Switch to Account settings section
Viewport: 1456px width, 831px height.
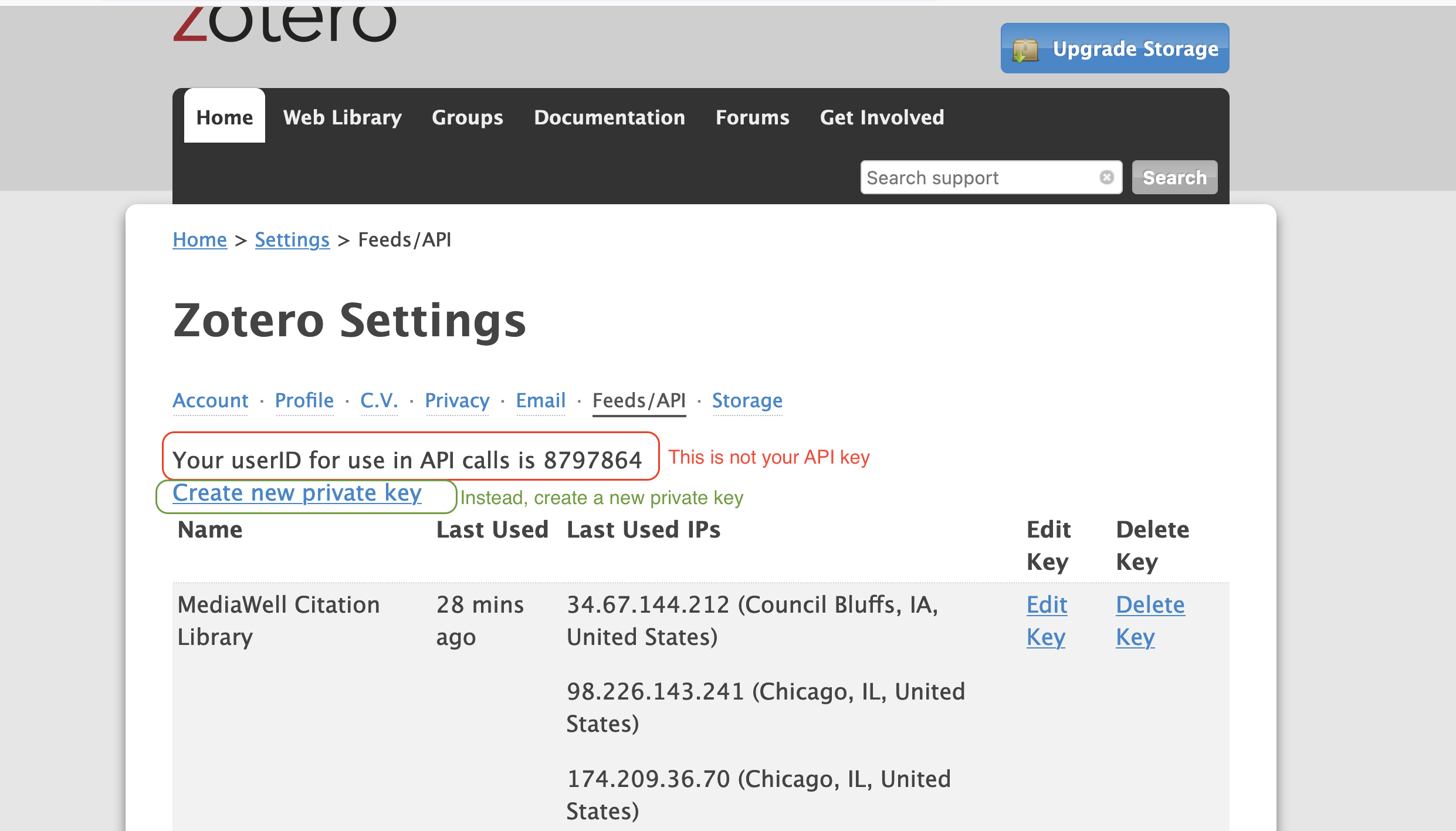pos(210,400)
